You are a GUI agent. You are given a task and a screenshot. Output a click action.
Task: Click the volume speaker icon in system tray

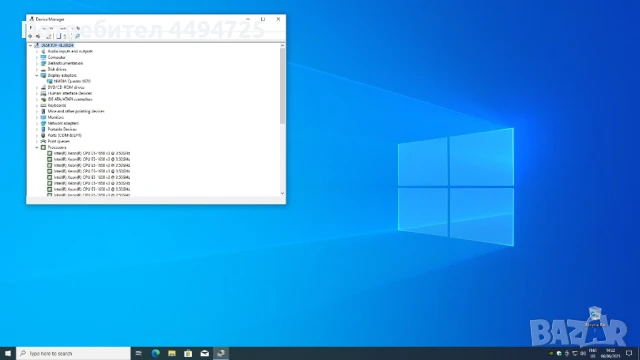583,353
